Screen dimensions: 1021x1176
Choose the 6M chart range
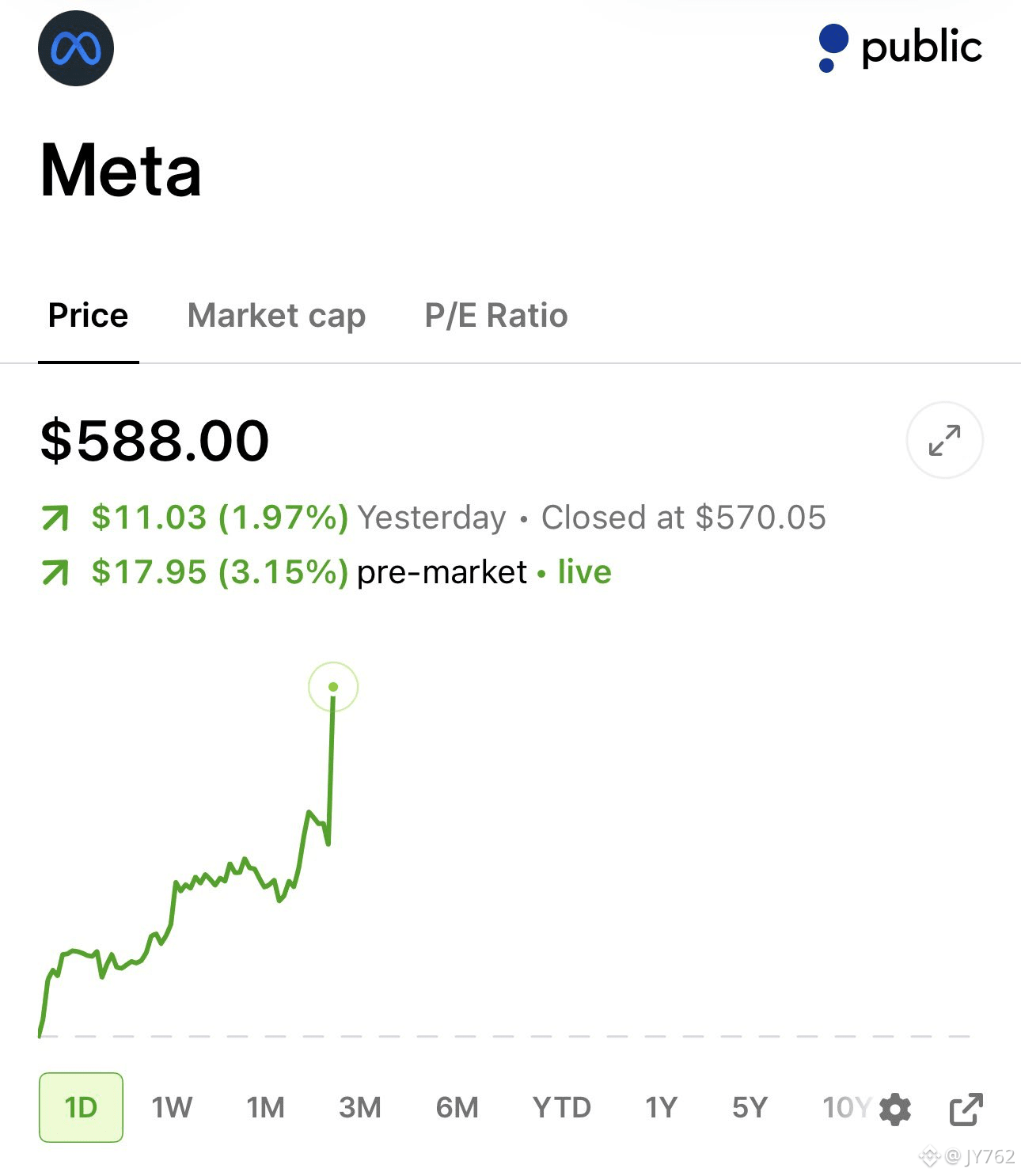[x=457, y=1107]
